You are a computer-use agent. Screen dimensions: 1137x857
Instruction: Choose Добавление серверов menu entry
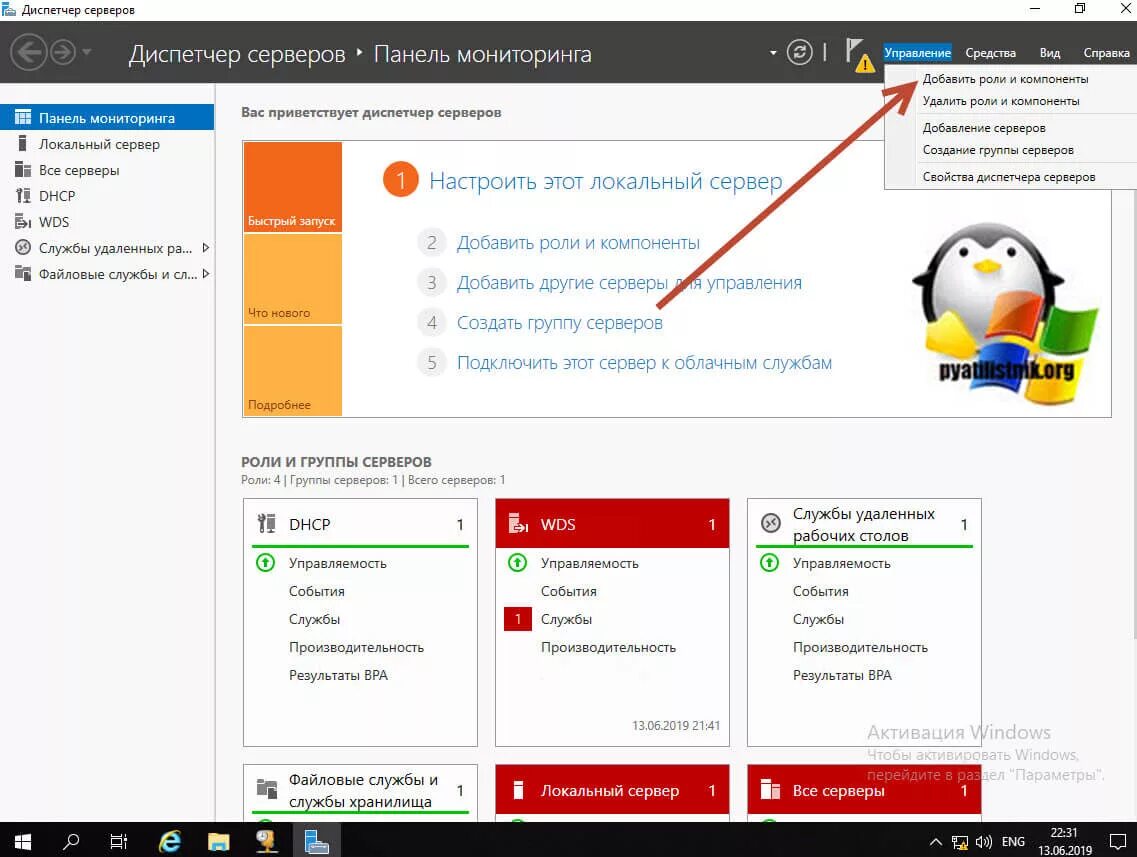click(x=984, y=128)
